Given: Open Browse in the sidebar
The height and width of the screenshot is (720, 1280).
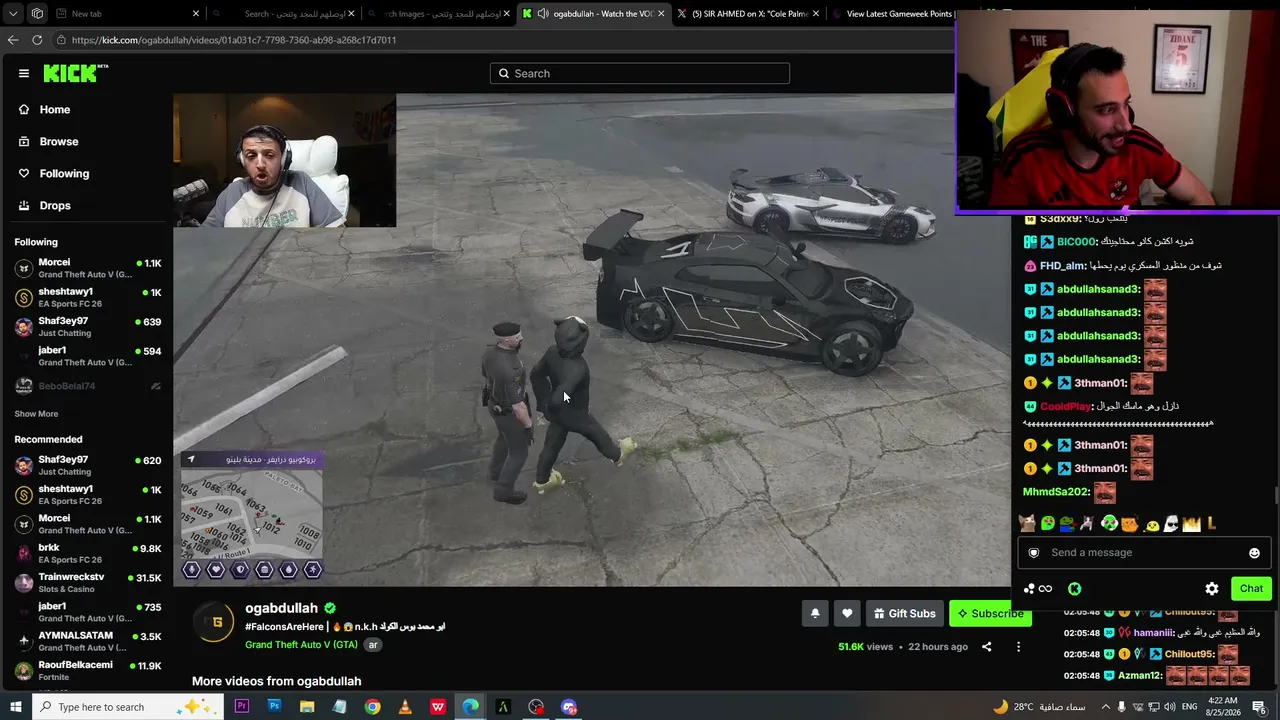Looking at the screenshot, I should 59,141.
